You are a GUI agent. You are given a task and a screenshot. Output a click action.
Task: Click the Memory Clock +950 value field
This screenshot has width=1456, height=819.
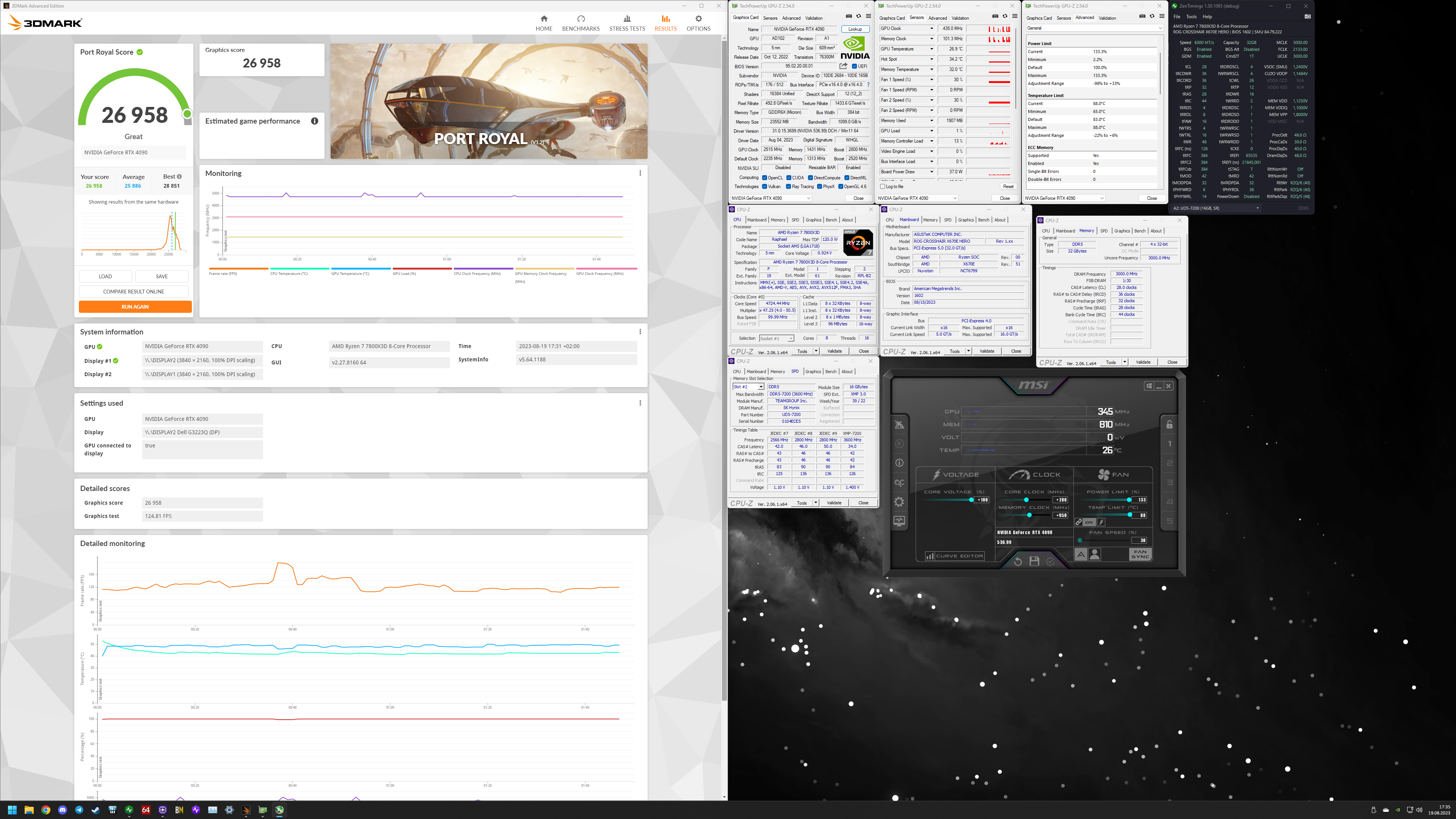(x=1061, y=515)
